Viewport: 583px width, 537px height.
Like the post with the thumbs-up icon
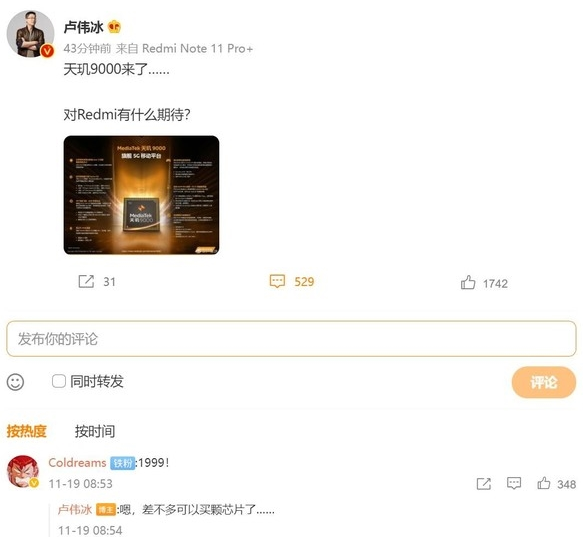click(468, 283)
